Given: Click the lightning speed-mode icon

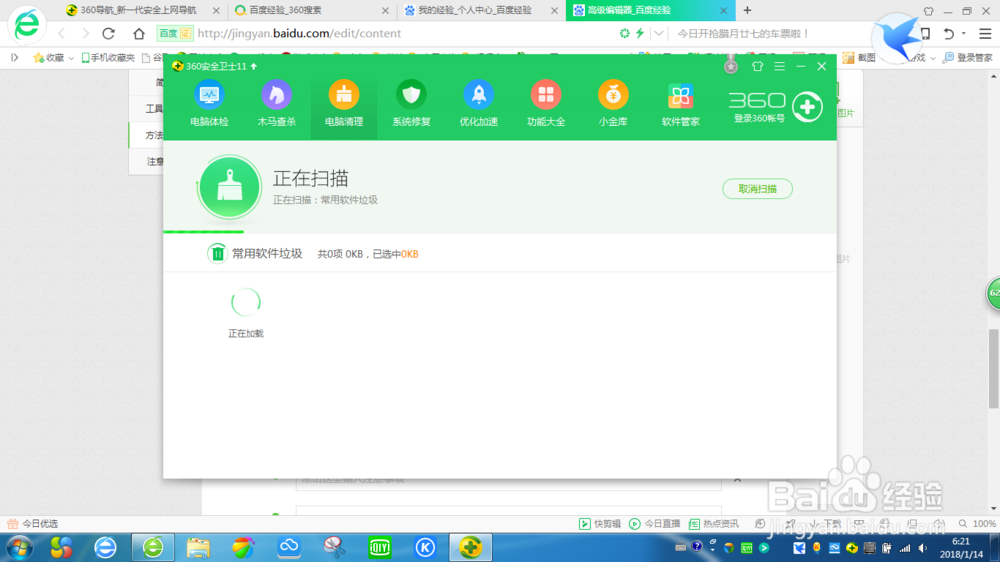Looking at the screenshot, I should click(640, 33).
